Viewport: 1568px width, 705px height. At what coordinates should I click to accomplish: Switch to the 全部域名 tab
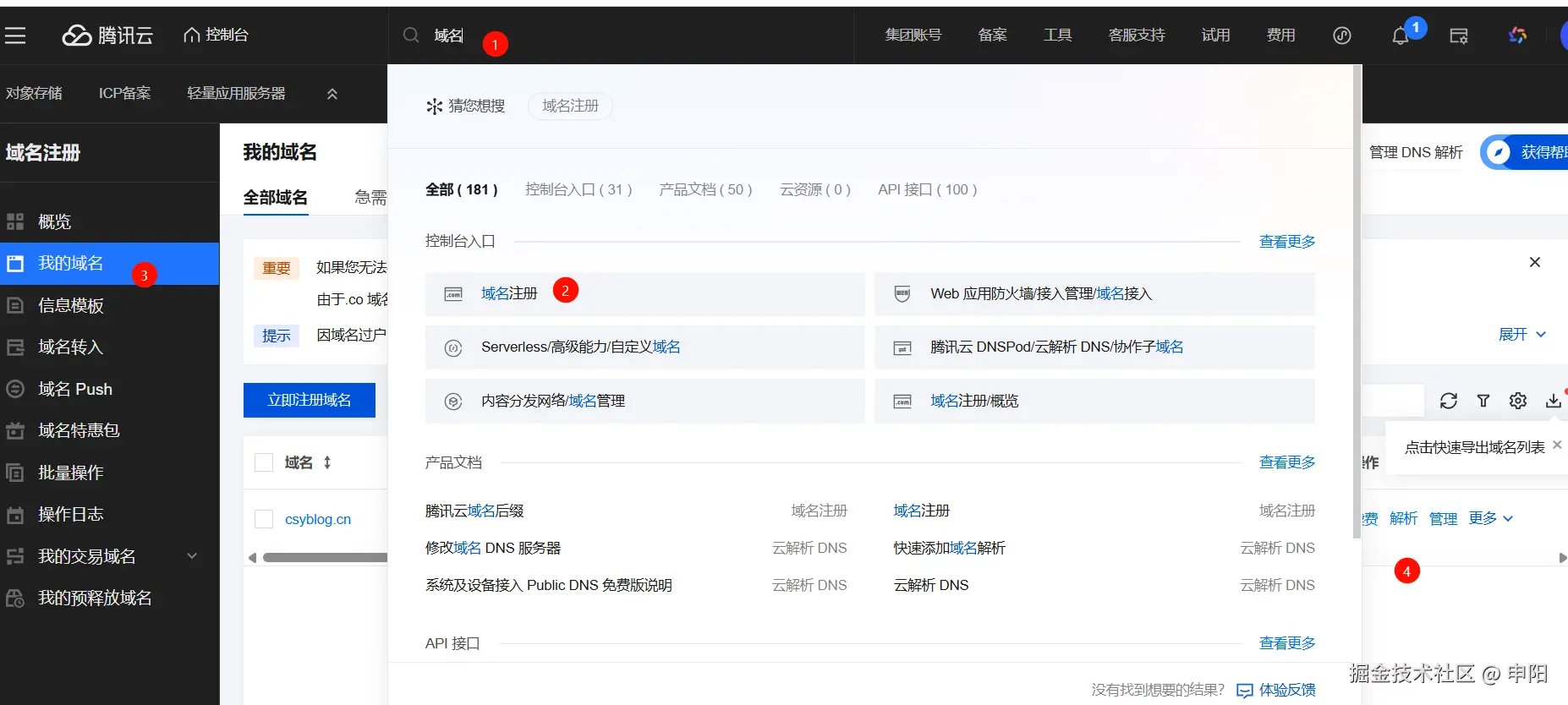tap(276, 198)
